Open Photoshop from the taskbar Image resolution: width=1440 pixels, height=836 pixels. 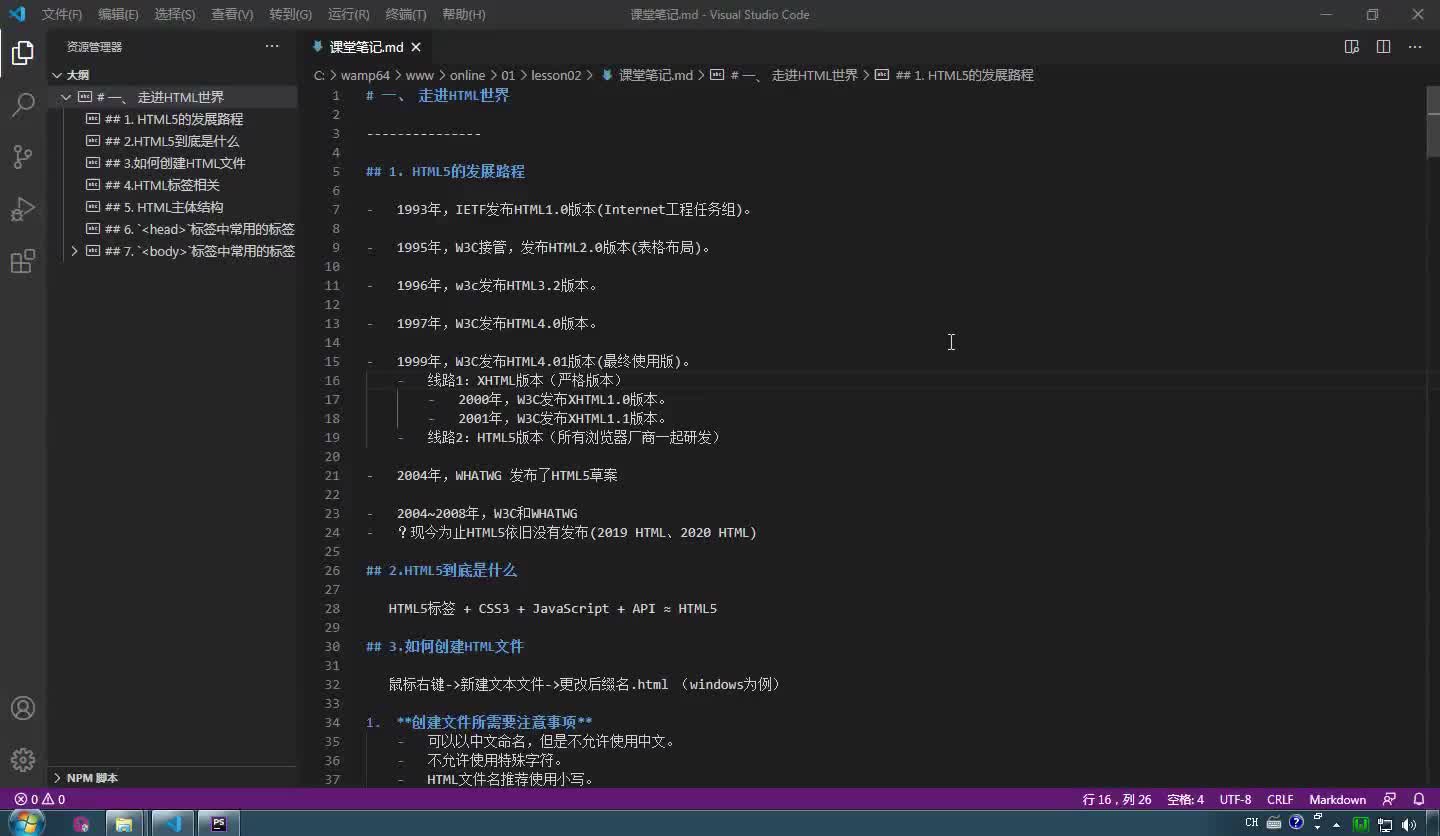pyautogui.click(x=219, y=823)
